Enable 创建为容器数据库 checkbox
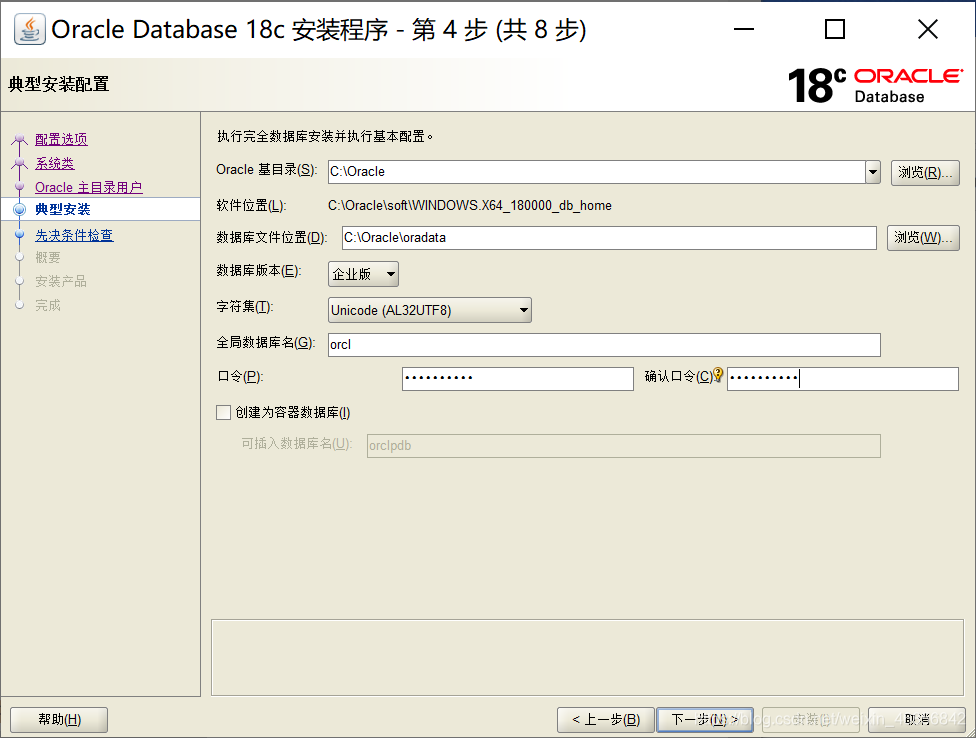 click(223, 413)
